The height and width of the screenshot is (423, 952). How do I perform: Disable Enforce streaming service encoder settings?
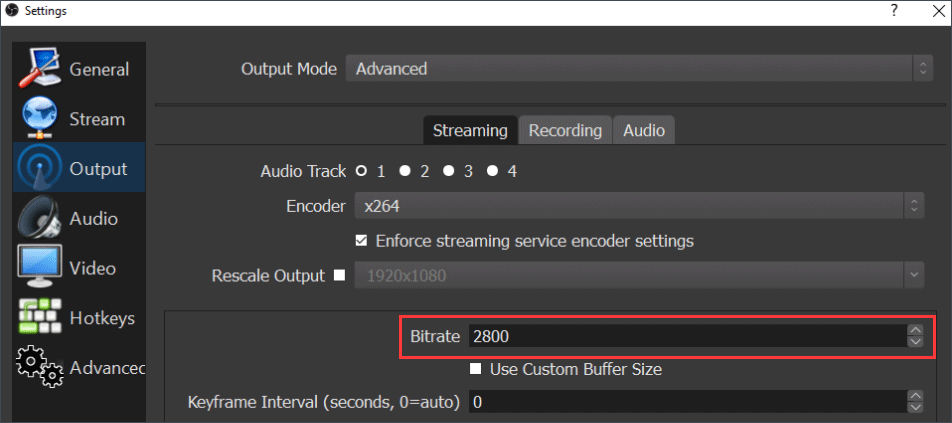click(x=362, y=241)
